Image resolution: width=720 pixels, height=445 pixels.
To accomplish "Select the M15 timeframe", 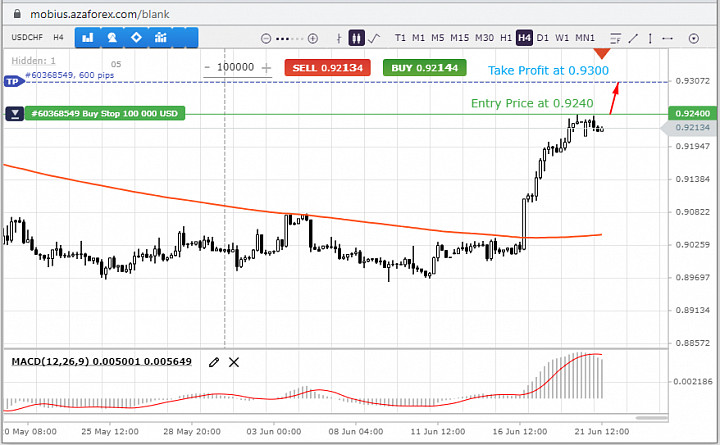I will 460,38.
